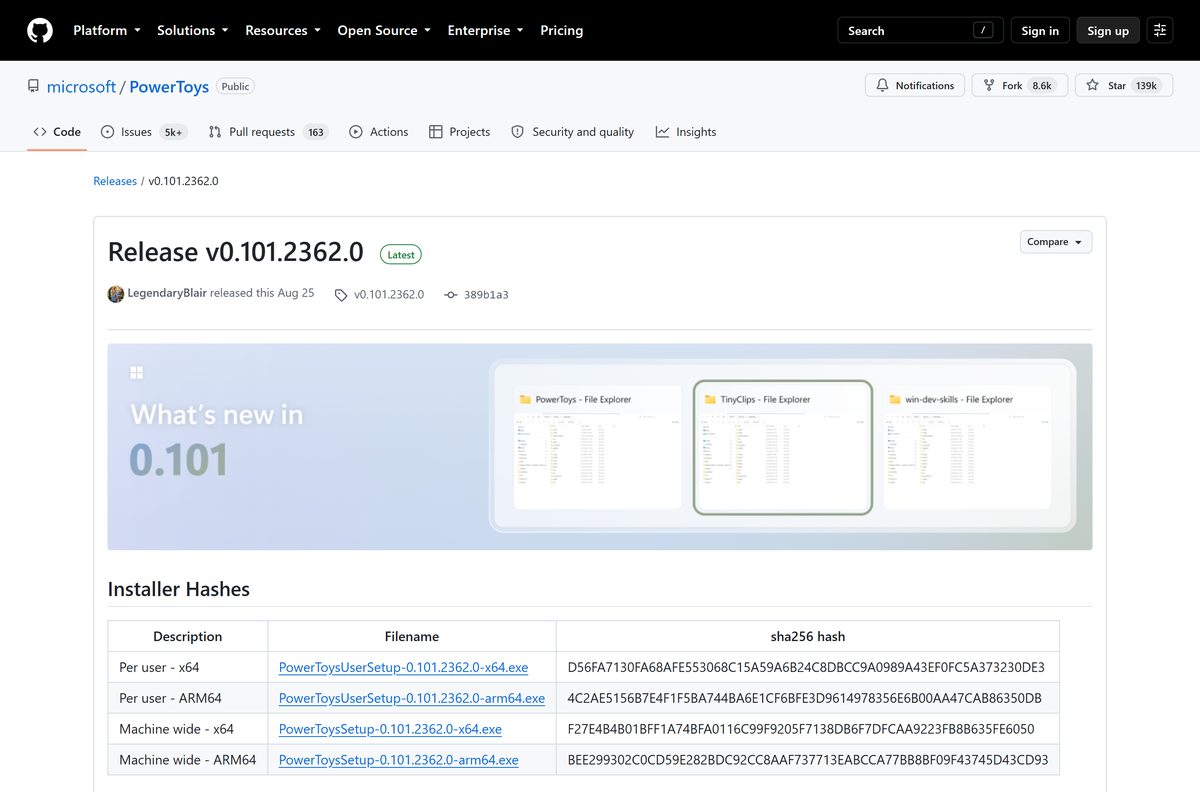The width and height of the screenshot is (1200, 792).
Task: Expand the Enterprise menu
Action: [x=485, y=30]
